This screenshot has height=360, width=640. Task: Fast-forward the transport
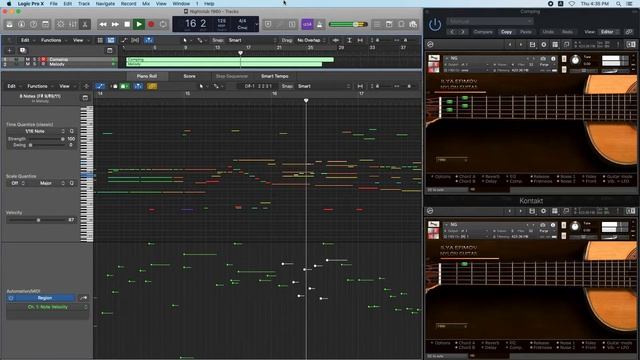pos(115,24)
